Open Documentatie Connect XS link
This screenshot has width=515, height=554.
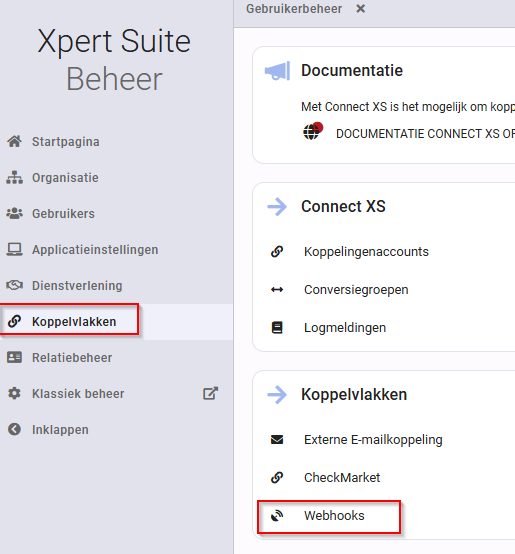(x=425, y=134)
